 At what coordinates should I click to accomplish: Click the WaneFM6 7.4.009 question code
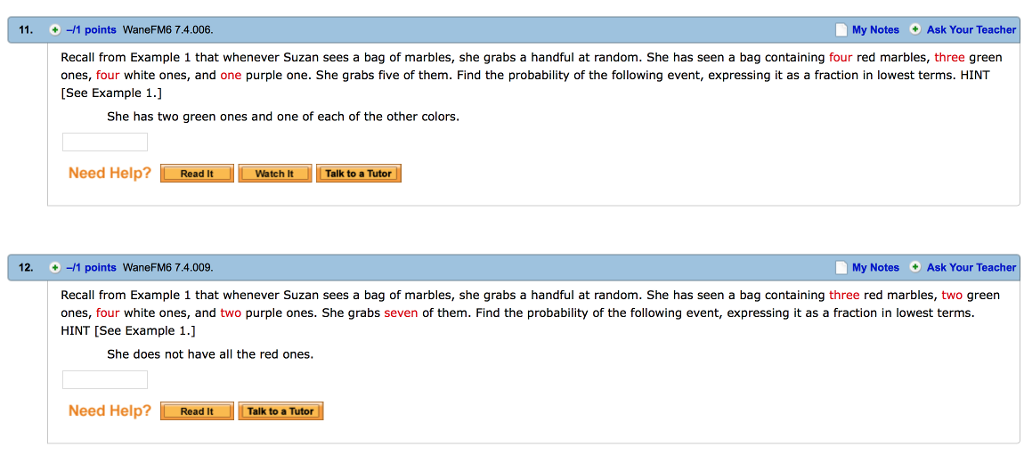(x=168, y=268)
